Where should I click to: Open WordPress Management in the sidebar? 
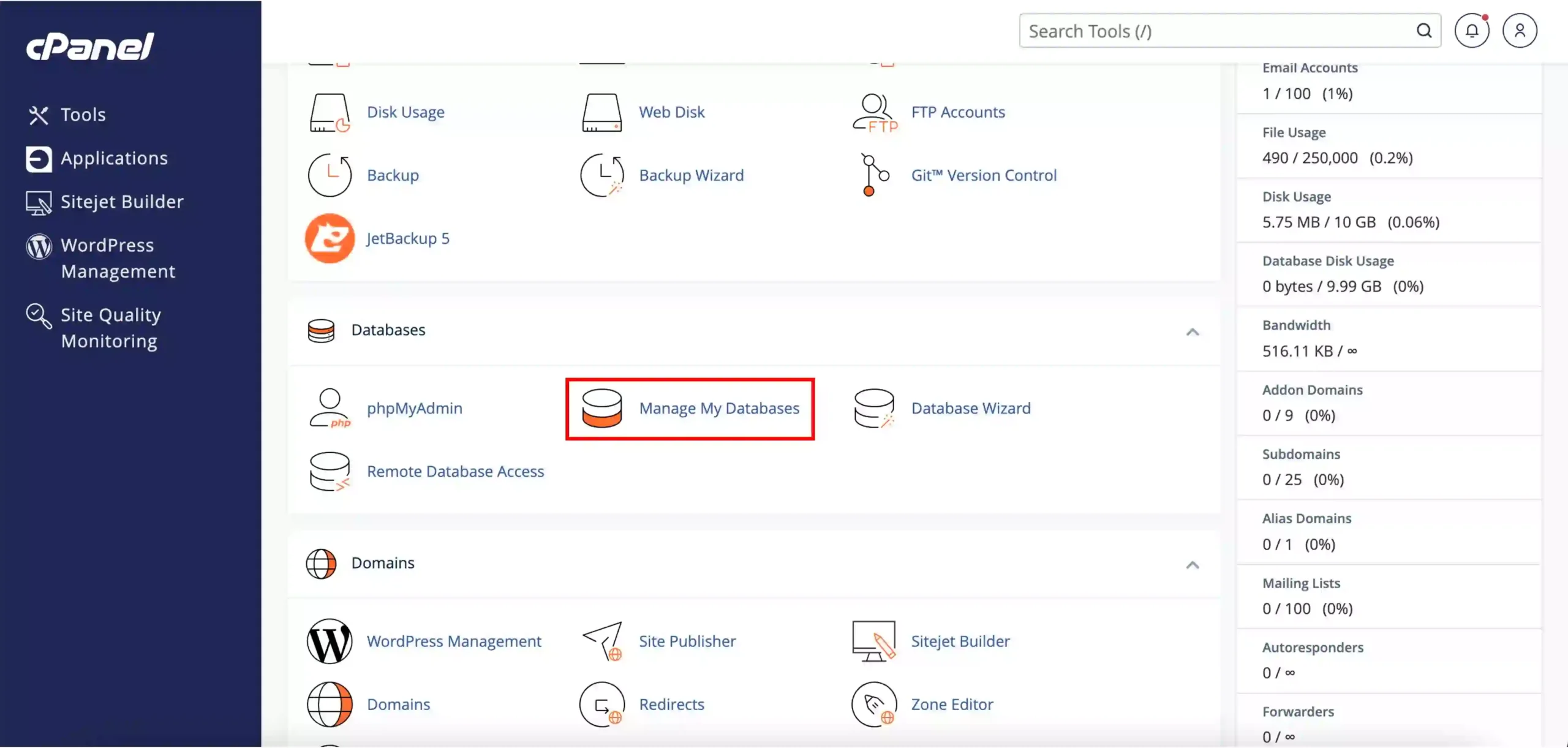[101, 259]
